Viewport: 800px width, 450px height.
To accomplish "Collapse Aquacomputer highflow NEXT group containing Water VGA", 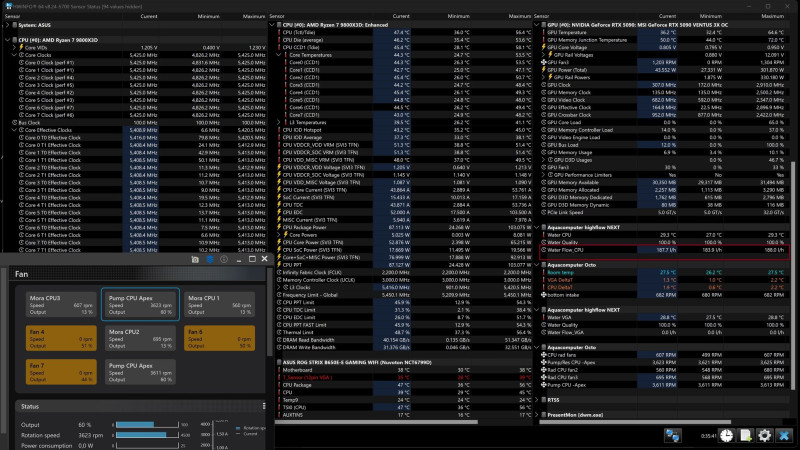I will pos(537,310).
